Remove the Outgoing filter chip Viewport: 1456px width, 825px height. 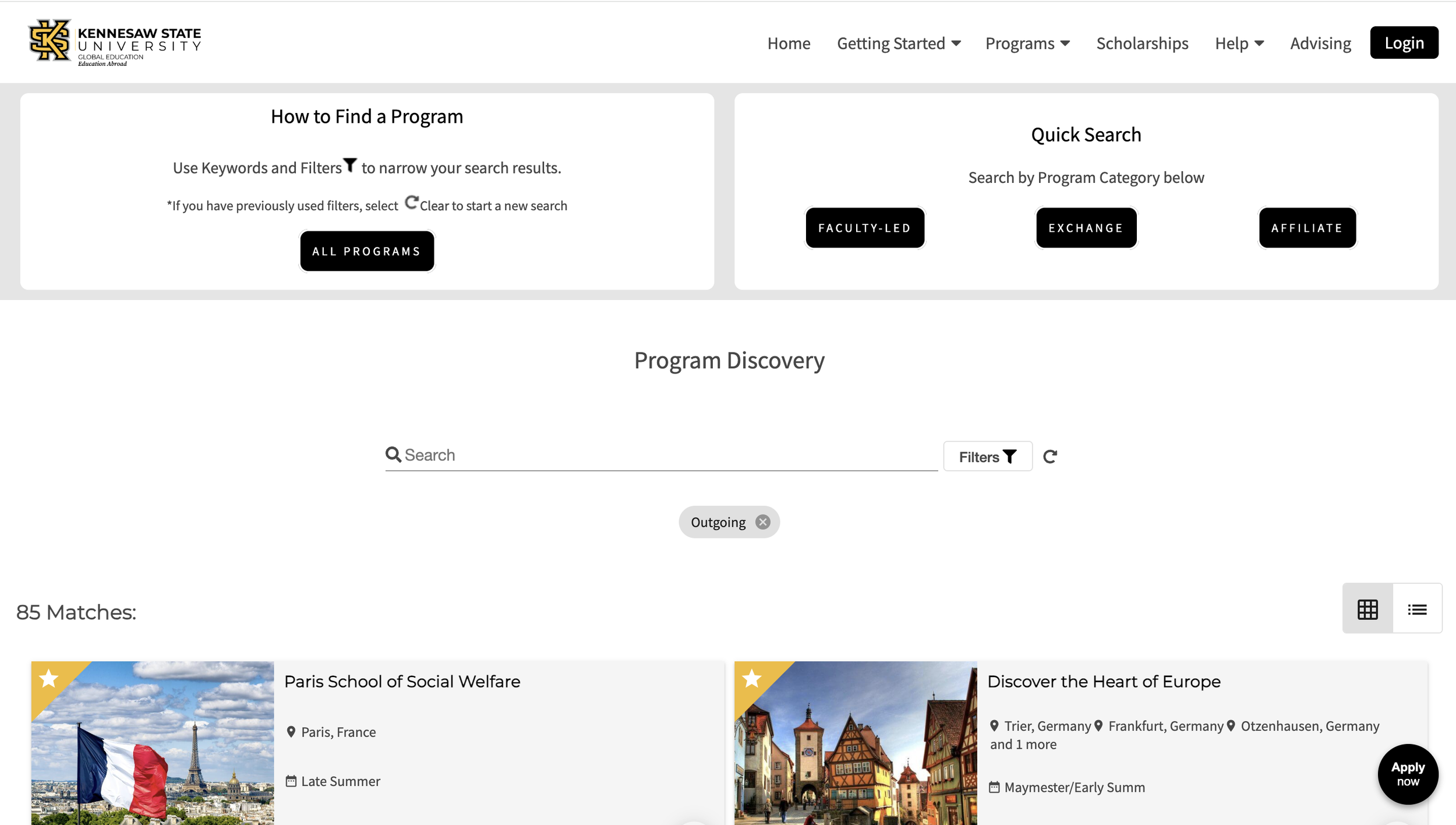[x=762, y=522]
